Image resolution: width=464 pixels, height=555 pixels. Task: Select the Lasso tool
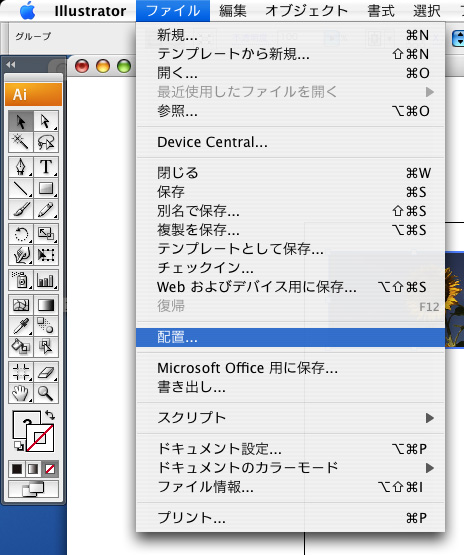coord(46,142)
